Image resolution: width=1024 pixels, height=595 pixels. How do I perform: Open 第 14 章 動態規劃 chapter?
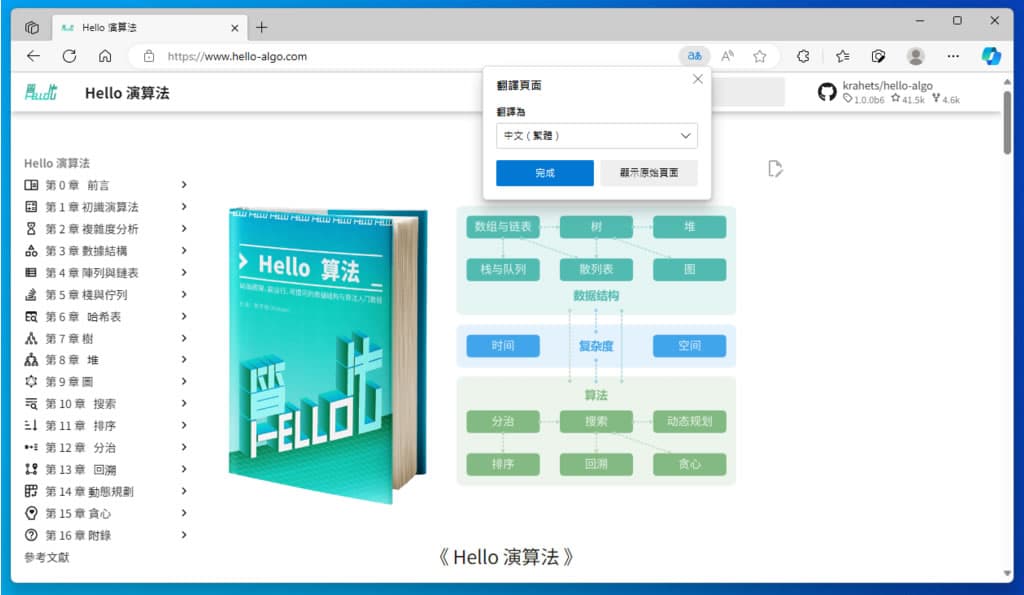click(89, 491)
